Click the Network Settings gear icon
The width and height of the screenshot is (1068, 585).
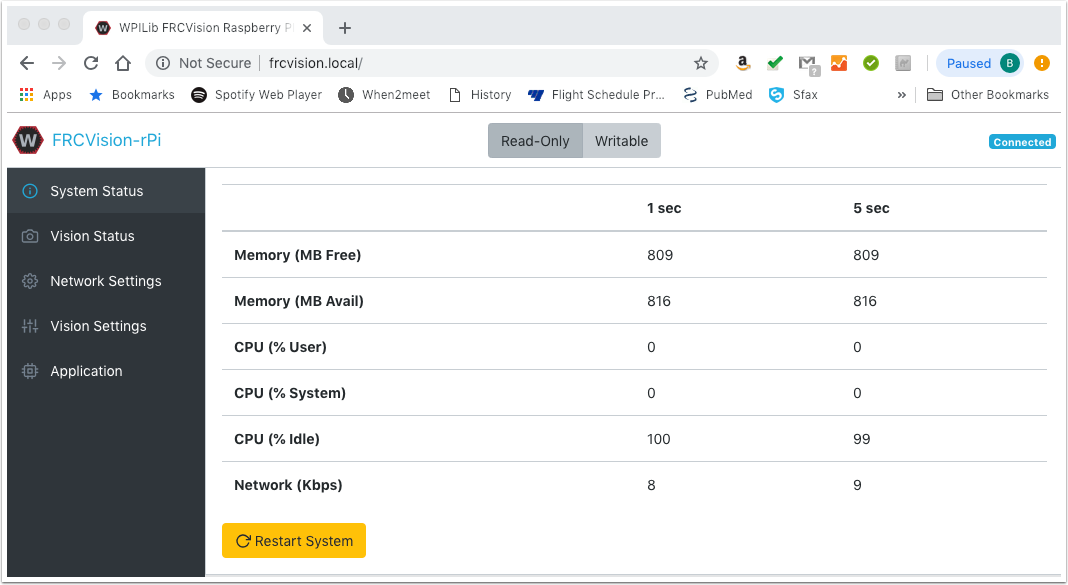click(30, 281)
